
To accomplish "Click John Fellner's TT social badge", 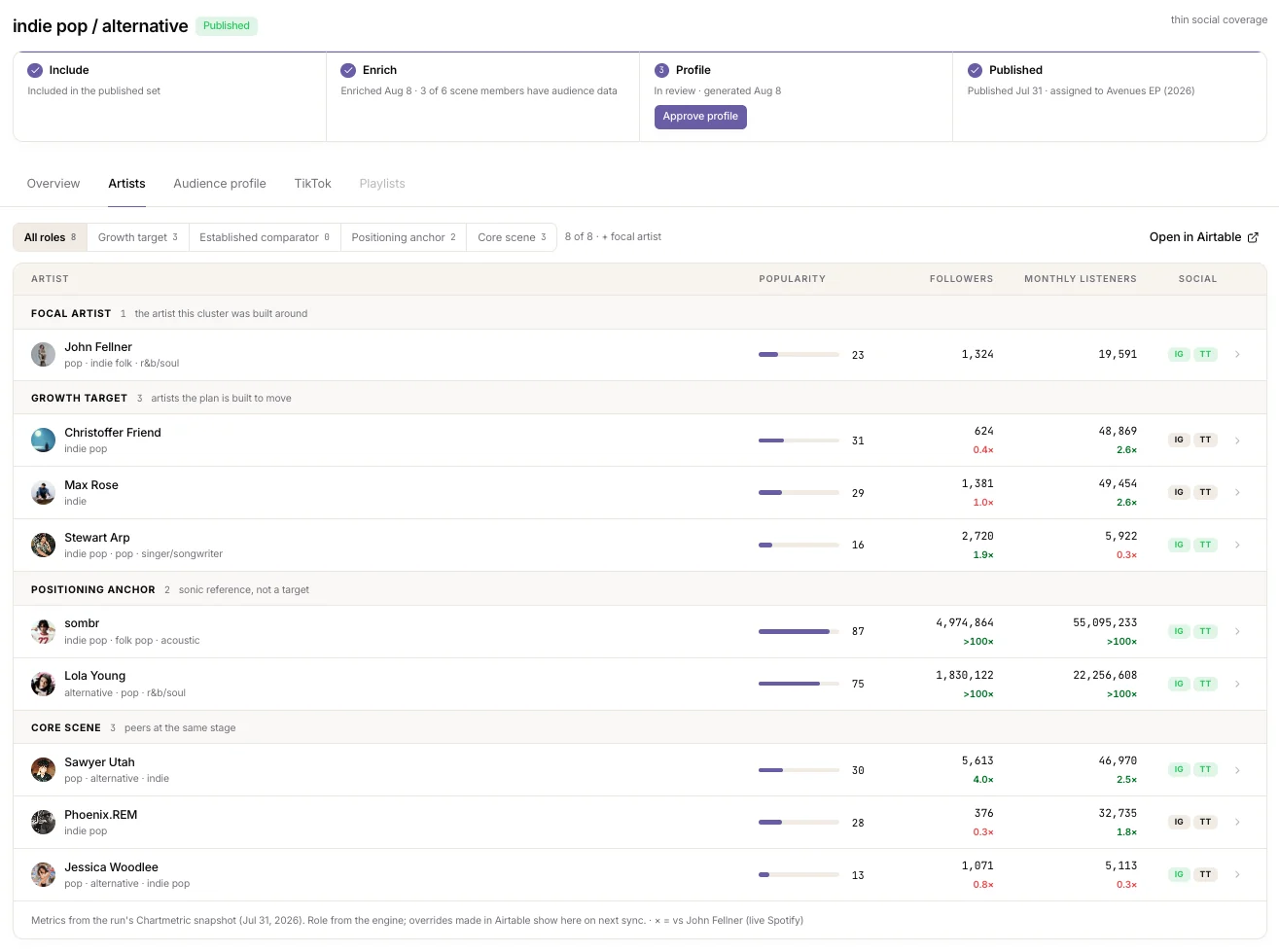I will tap(1205, 355).
